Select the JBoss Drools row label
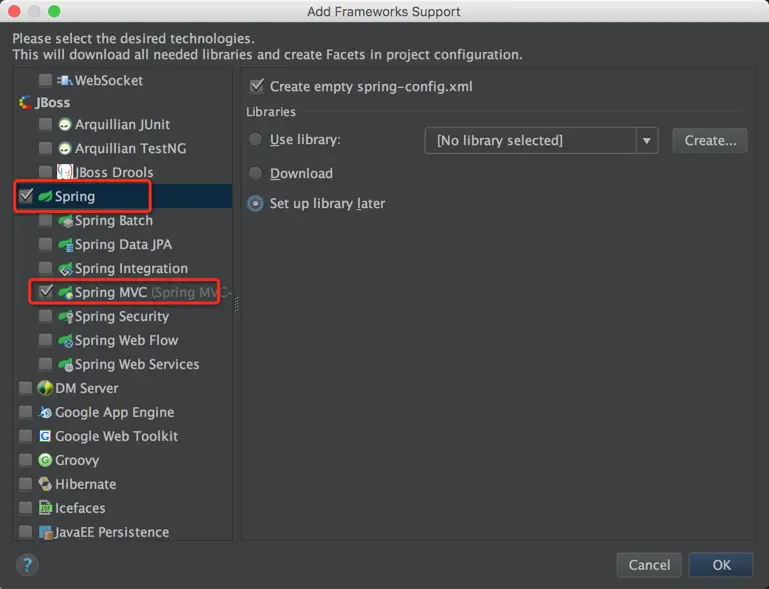The height and width of the screenshot is (589, 769). click(113, 172)
